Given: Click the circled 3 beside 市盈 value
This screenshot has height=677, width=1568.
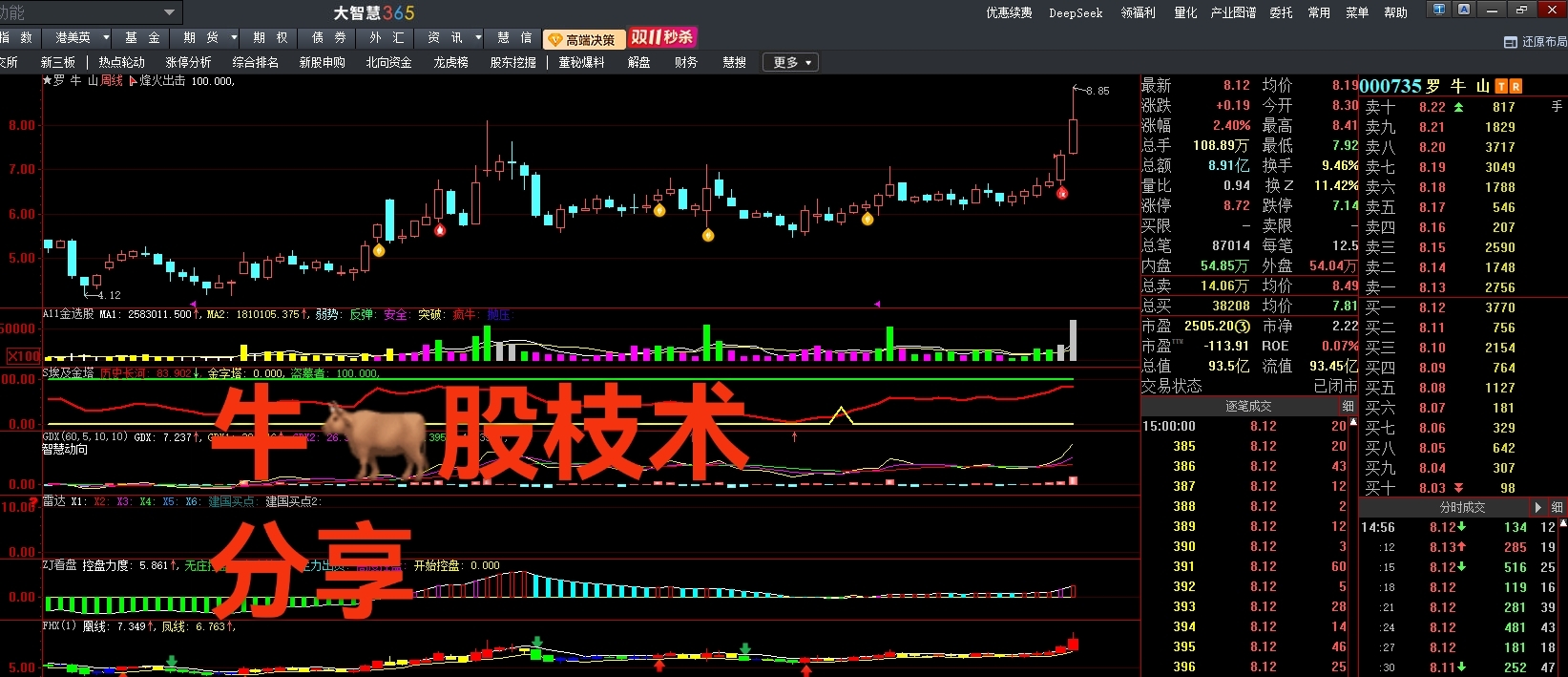Looking at the screenshot, I should pyautogui.click(x=1243, y=327).
